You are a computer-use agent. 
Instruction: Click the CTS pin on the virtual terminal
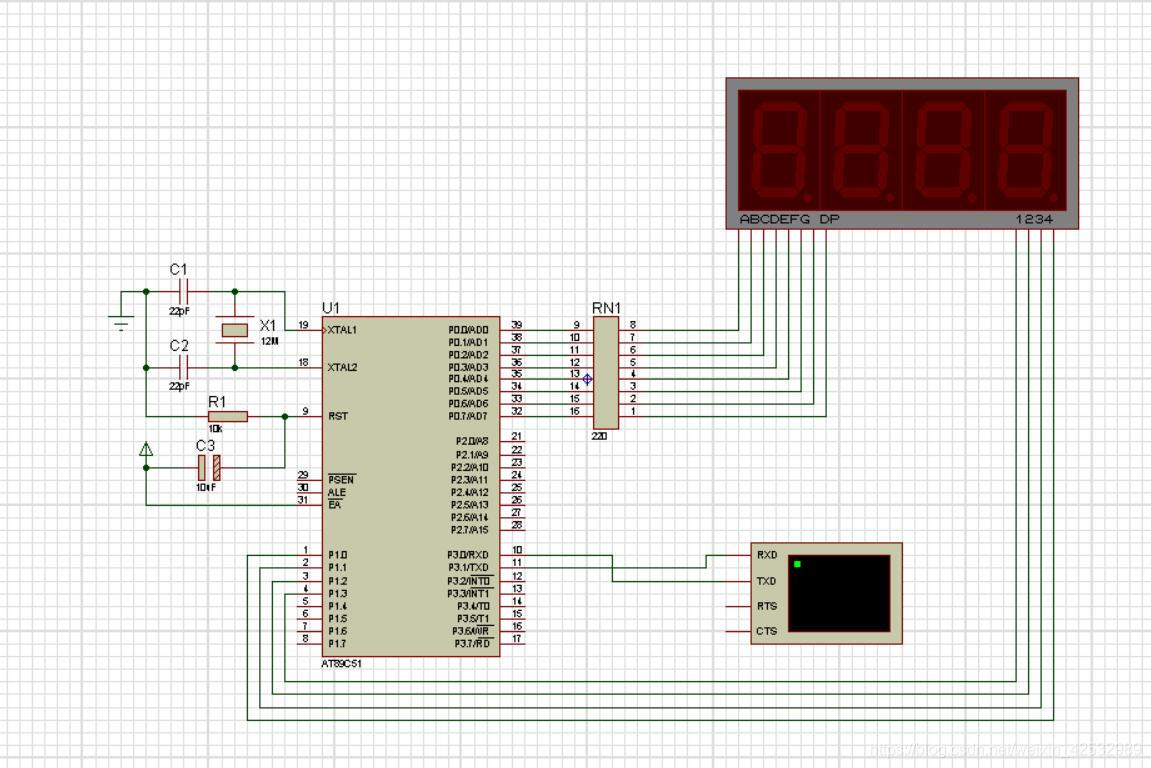pos(767,631)
